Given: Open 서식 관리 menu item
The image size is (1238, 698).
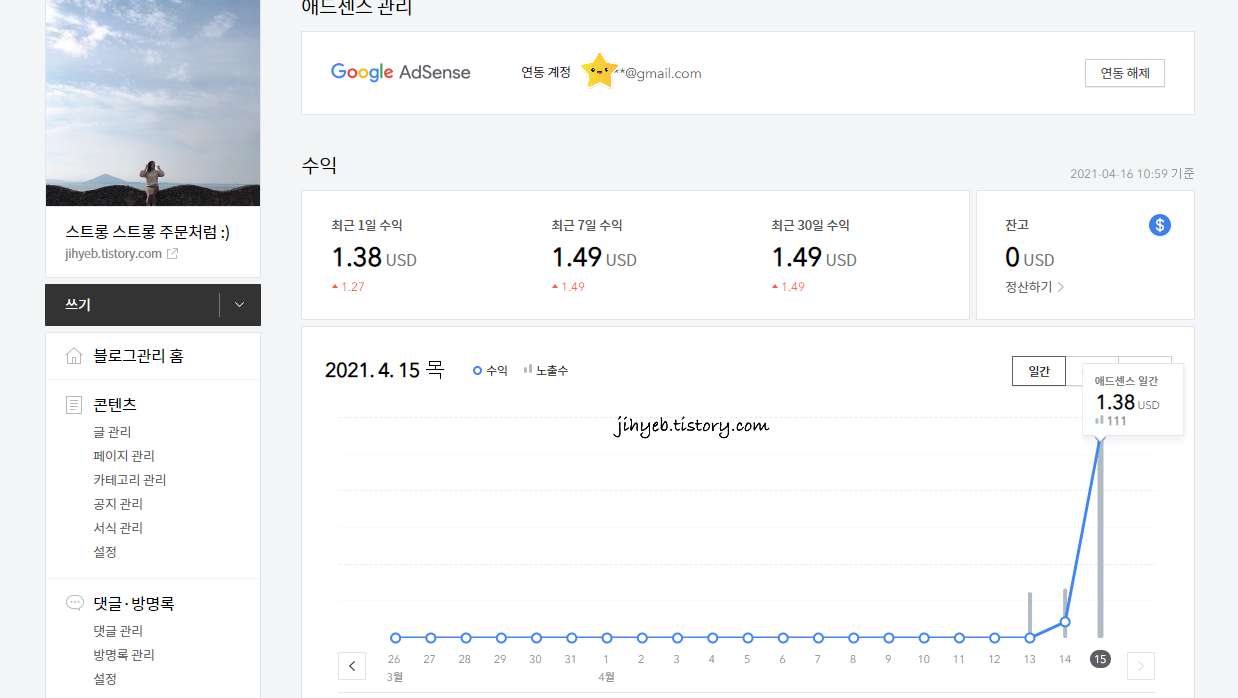Looking at the screenshot, I should point(118,528).
